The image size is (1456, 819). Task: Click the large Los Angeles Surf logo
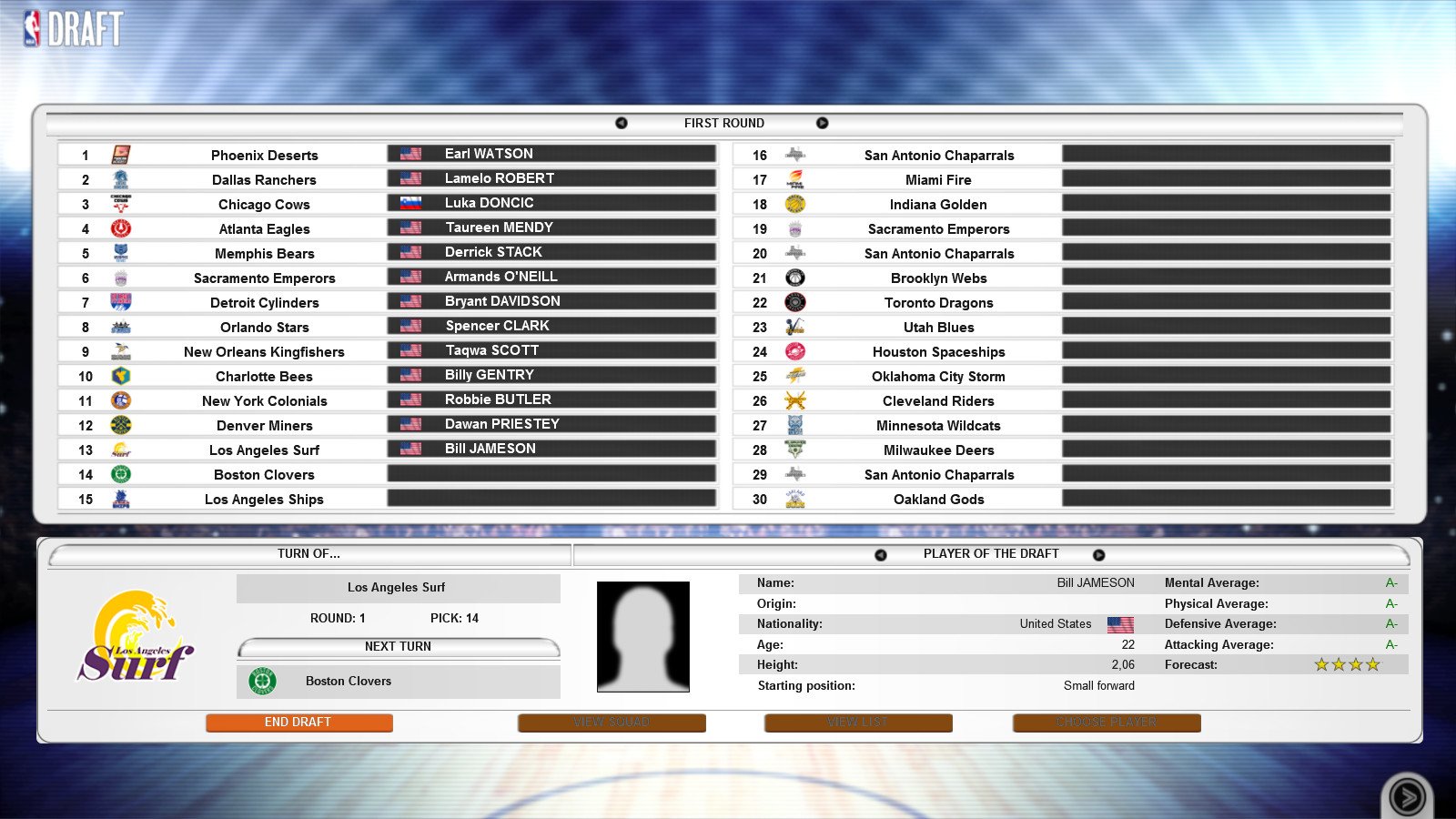point(136,637)
